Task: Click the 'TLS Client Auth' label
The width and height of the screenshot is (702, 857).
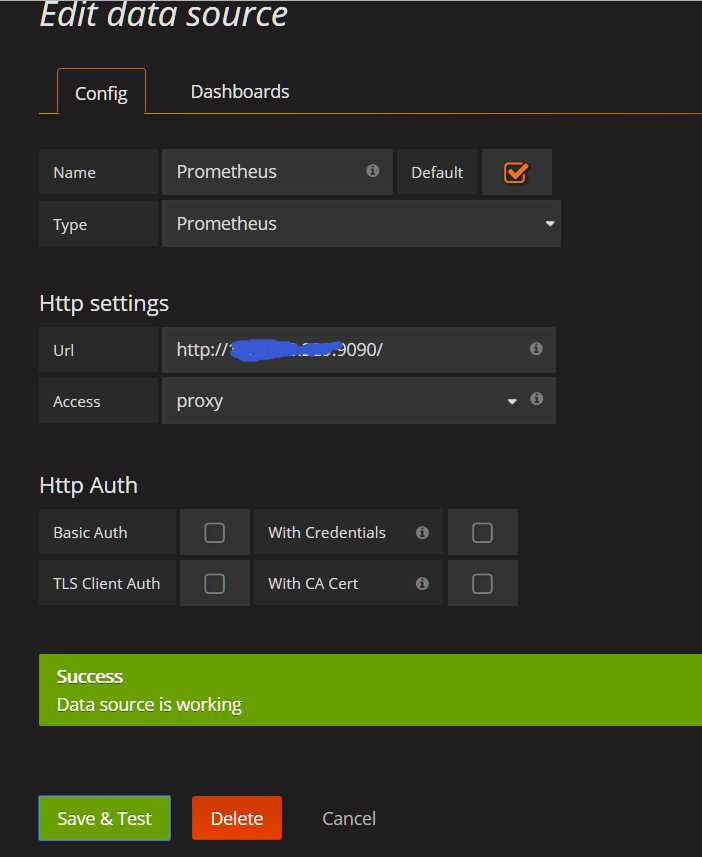Action: pos(107,584)
